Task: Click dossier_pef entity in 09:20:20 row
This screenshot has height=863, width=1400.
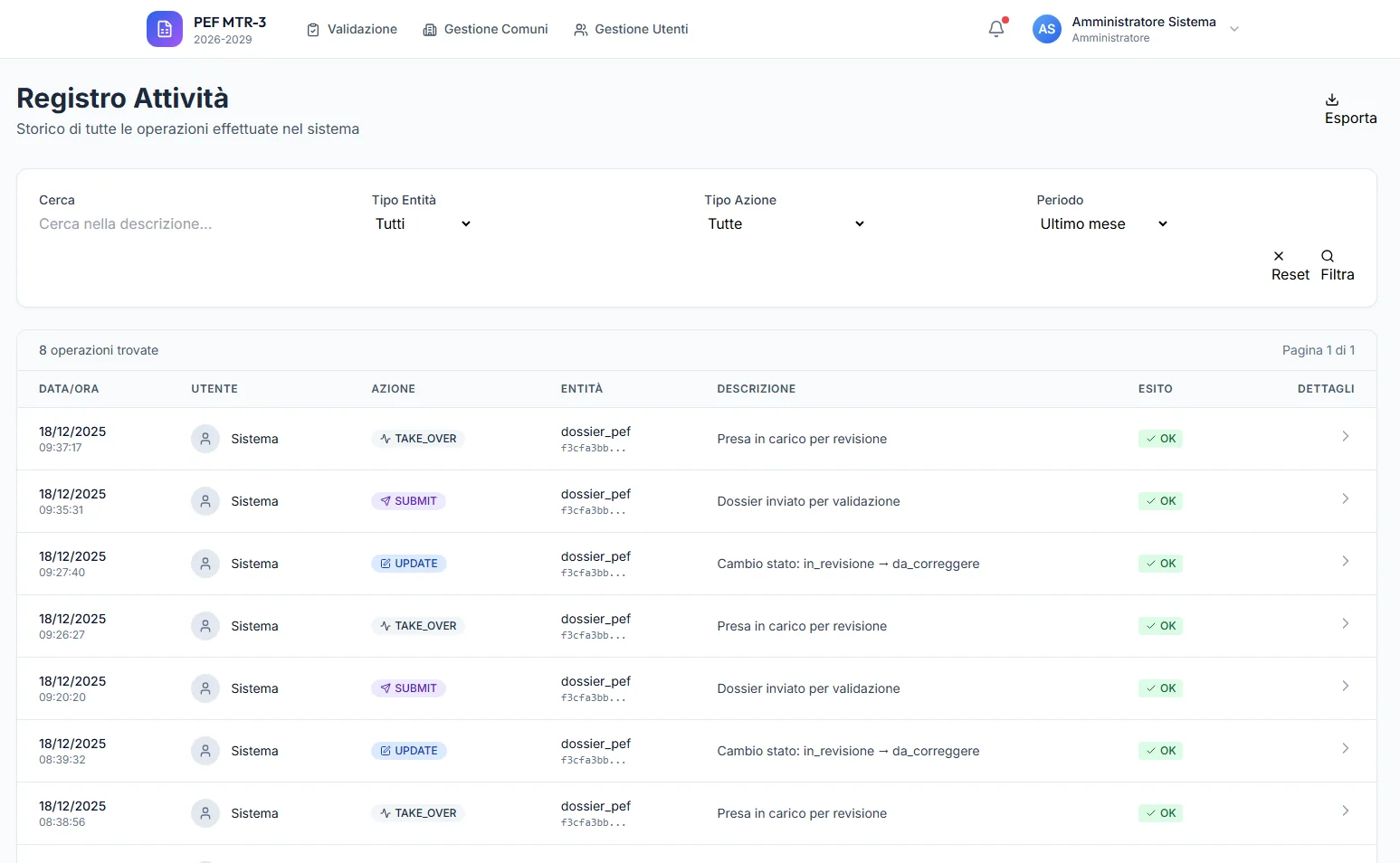Action: pyautogui.click(x=595, y=681)
